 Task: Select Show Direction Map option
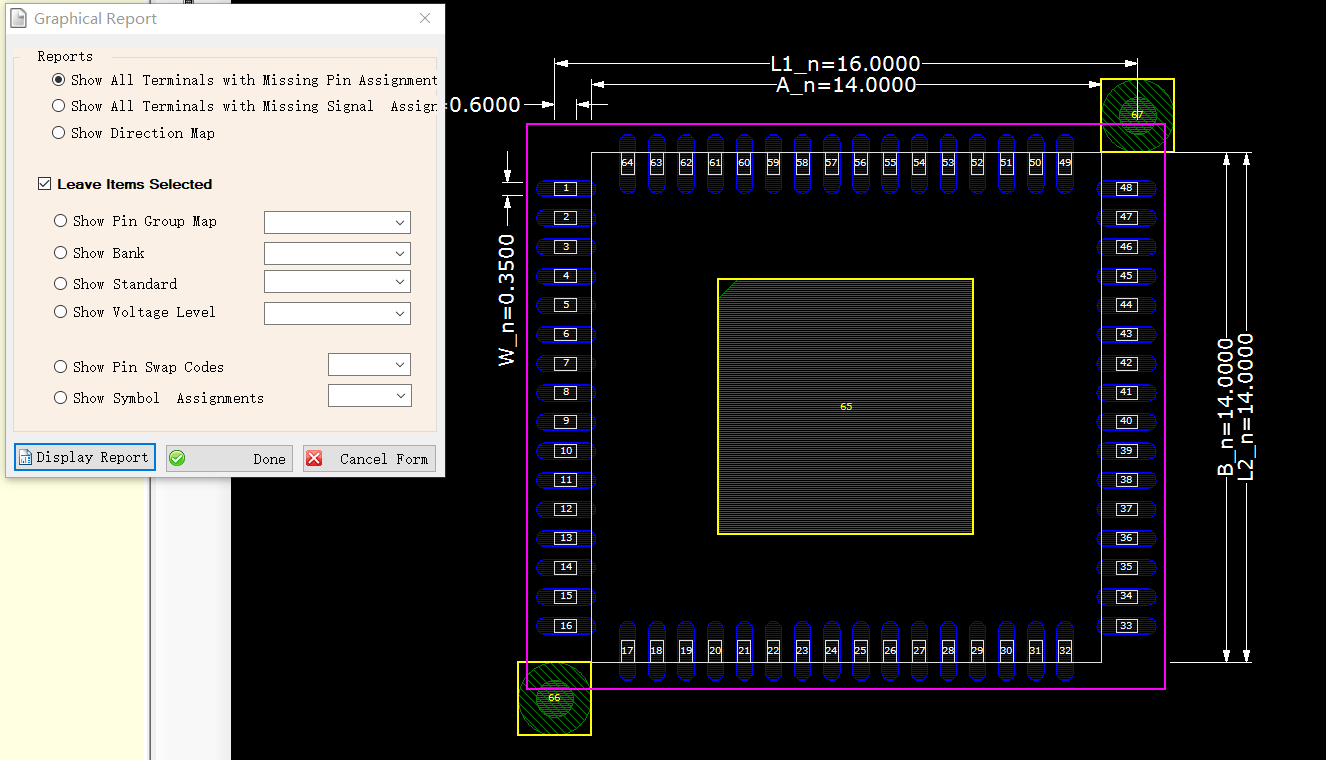[x=60, y=131]
